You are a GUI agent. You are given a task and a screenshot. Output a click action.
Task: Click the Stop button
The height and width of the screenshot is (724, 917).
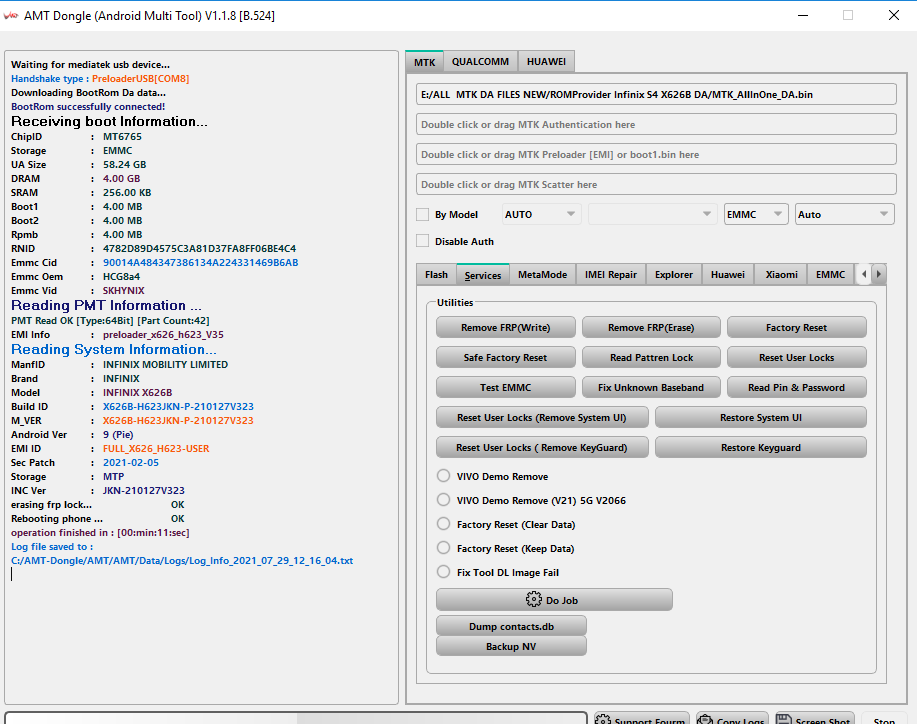(x=884, y=720)
